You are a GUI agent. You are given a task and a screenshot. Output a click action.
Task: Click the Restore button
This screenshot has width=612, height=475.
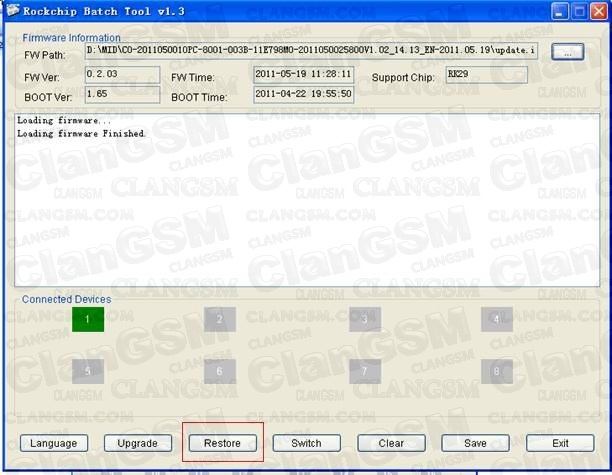(x=222, y=443)
